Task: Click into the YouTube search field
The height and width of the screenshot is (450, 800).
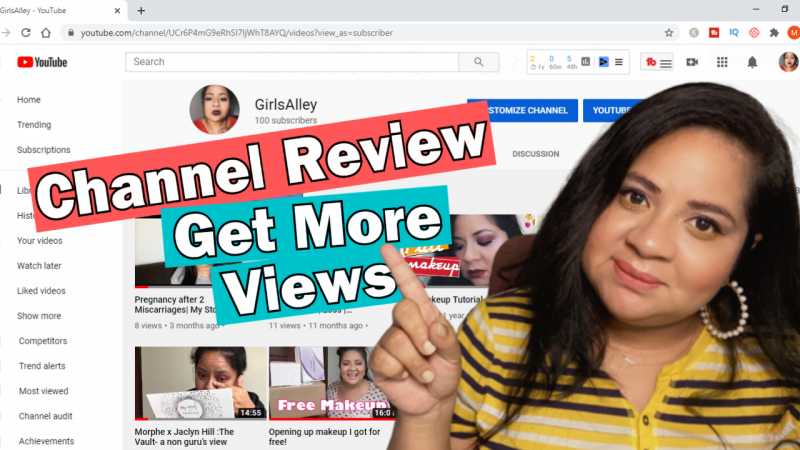Action: 292,62
